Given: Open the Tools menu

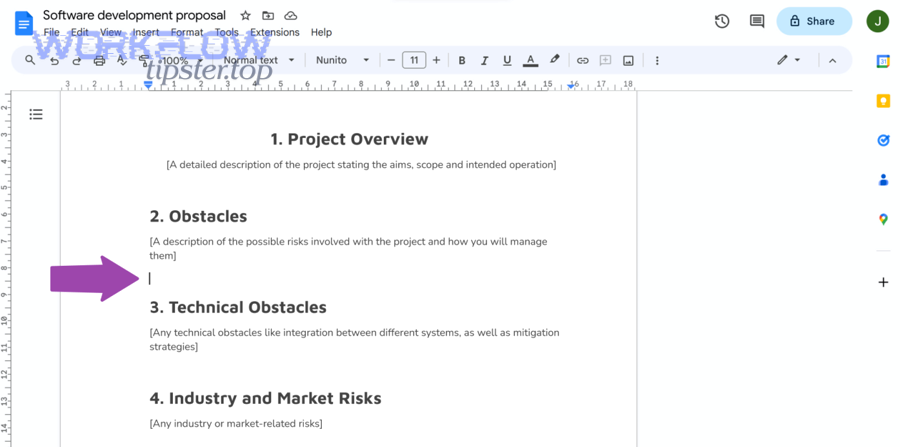Looking at the screenshot, I should tap(227, 33).
